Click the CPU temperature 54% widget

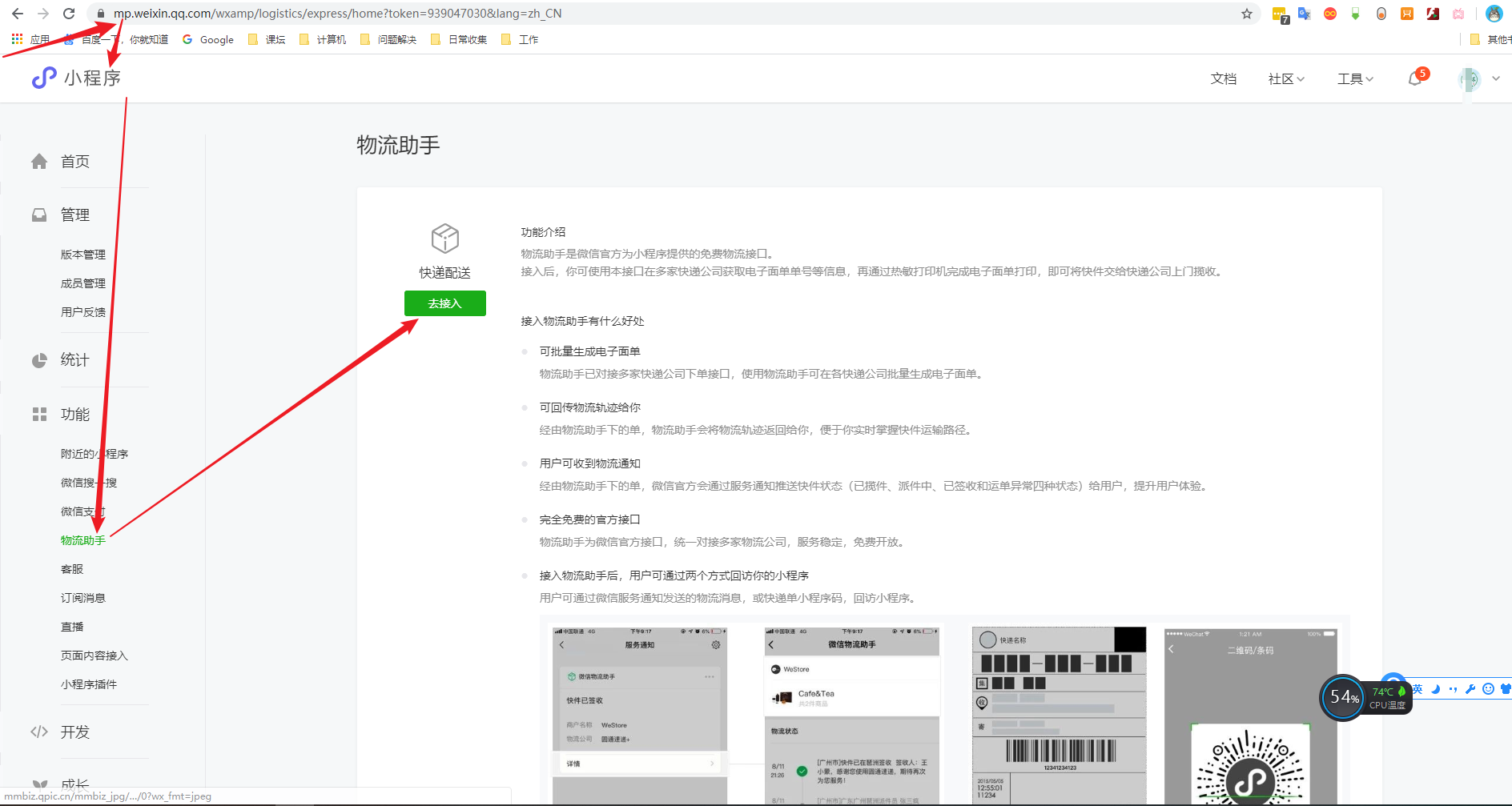(x=1366, y=698)
